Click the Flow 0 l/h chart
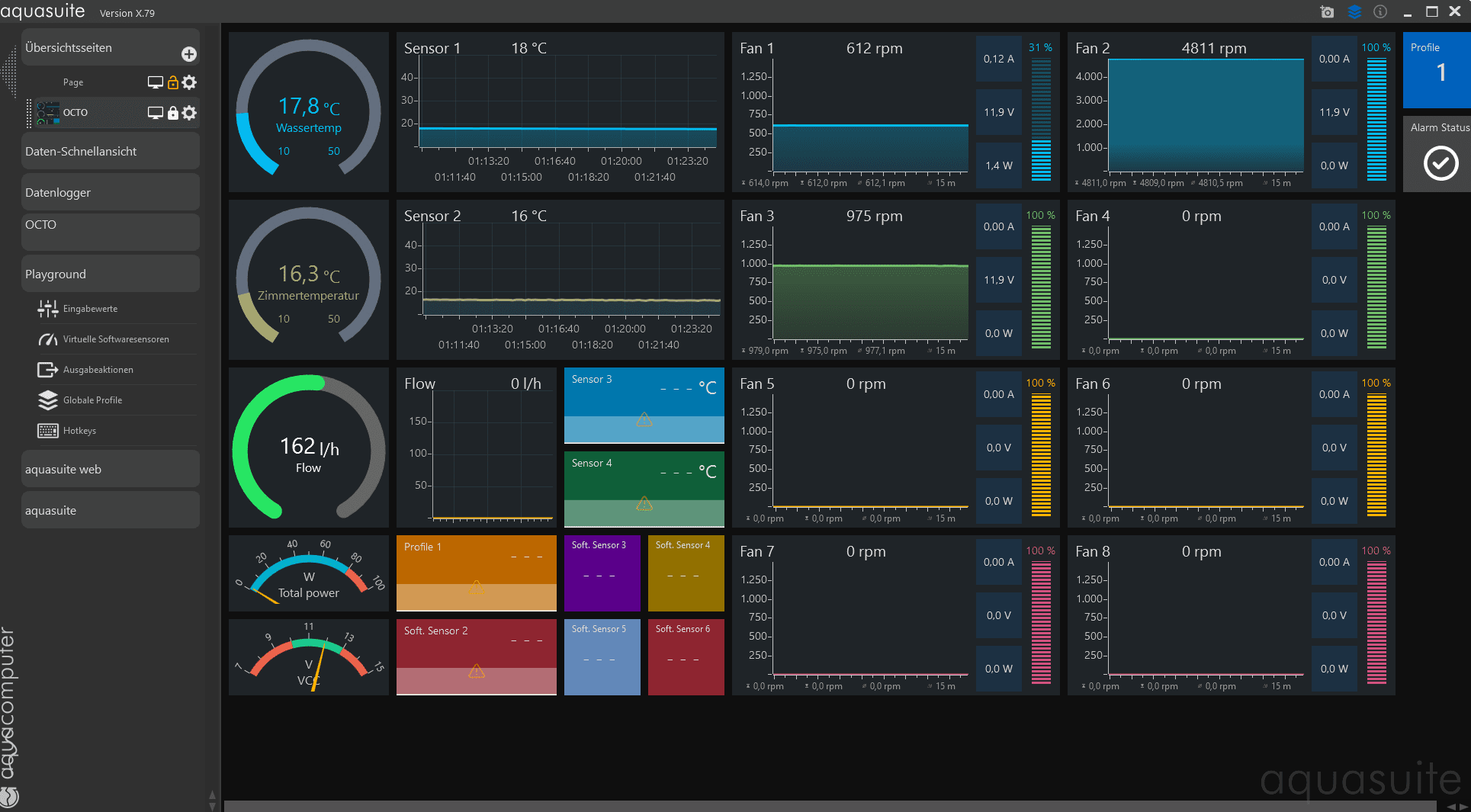 tap(477, 448)
